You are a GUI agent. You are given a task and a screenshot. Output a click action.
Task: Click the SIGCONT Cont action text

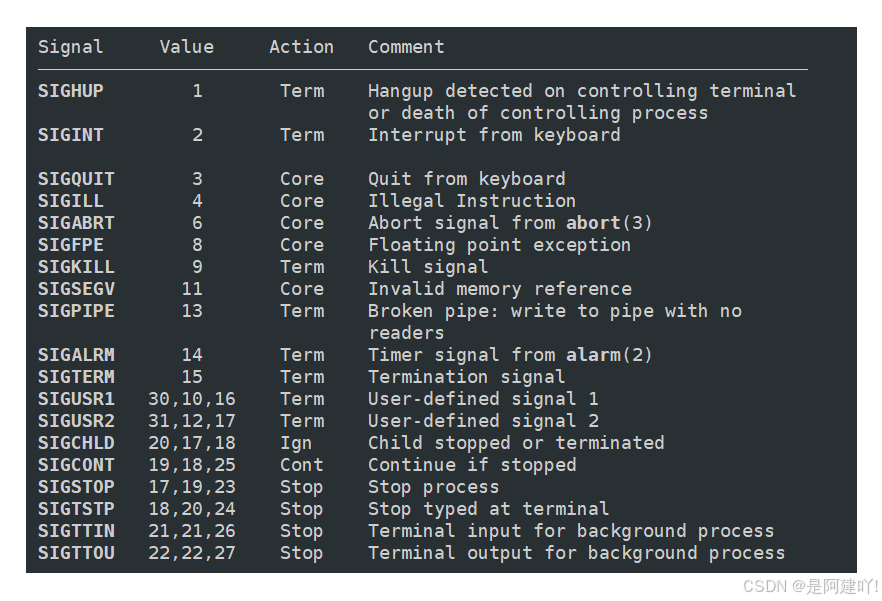coord(302,465)
